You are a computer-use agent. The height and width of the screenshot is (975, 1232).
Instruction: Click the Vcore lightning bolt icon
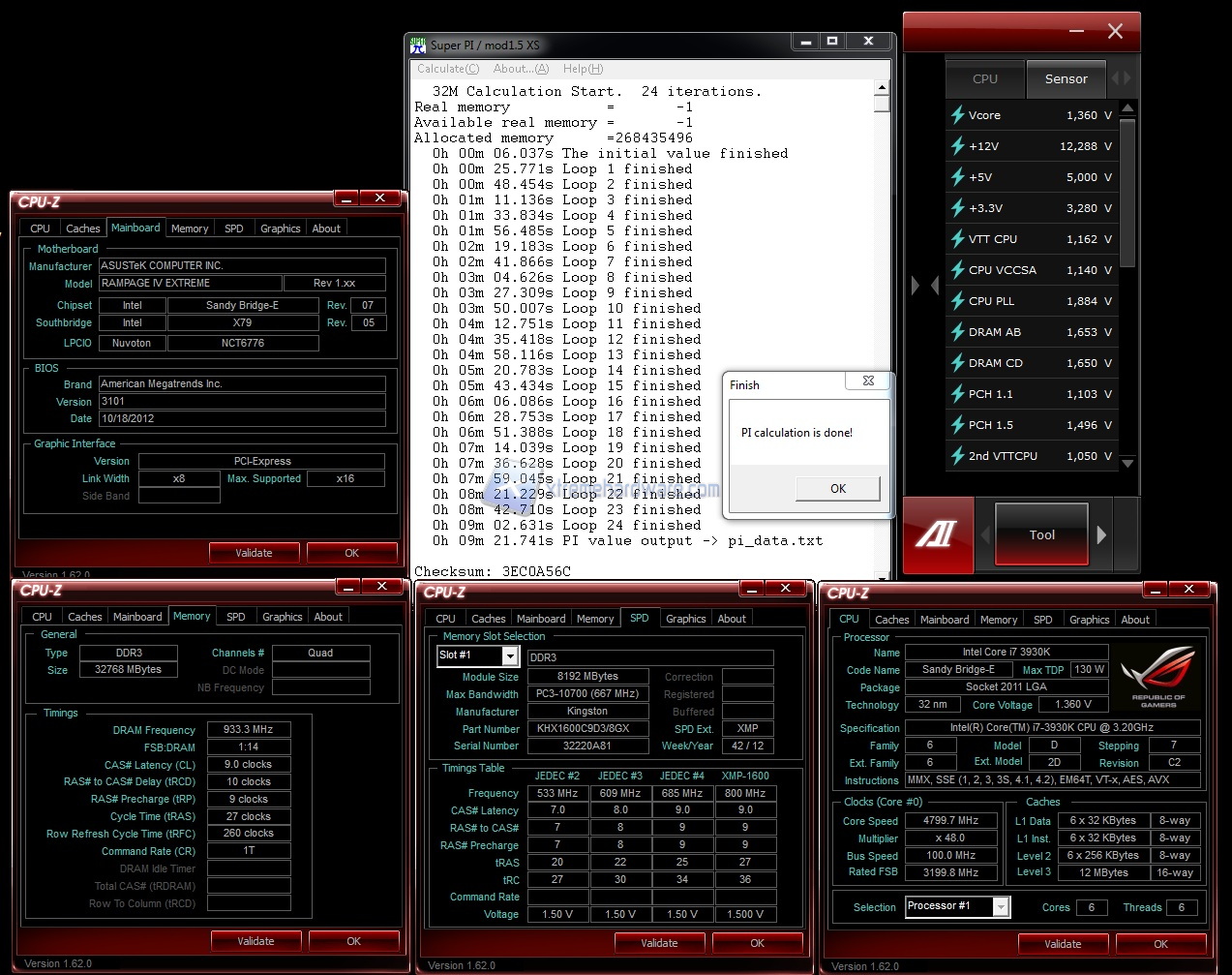tap(957, 115)
